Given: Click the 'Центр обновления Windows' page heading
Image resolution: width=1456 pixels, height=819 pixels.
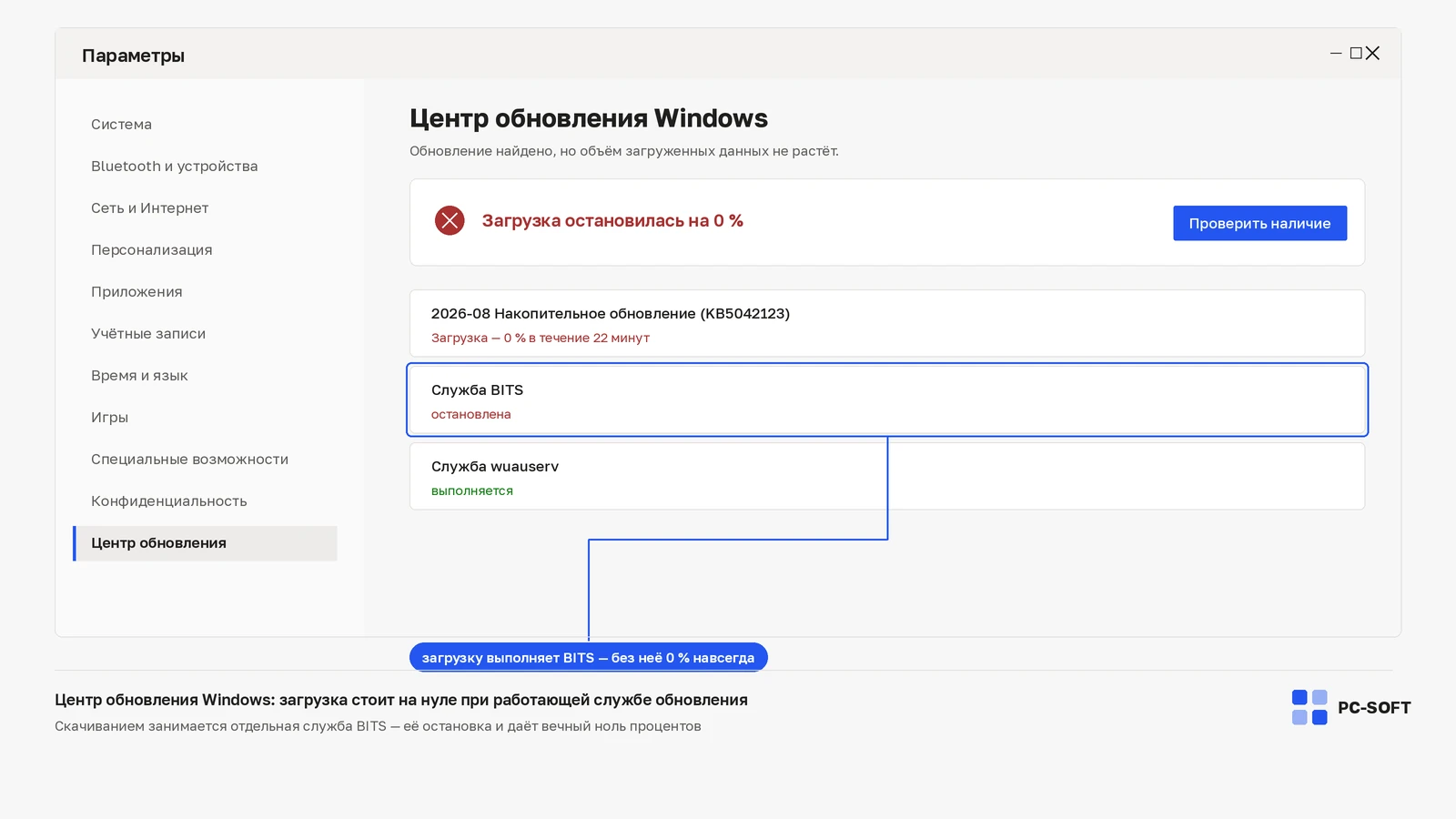Looking at the screenshot, I should pyautogui.click(x=589, y=118).
